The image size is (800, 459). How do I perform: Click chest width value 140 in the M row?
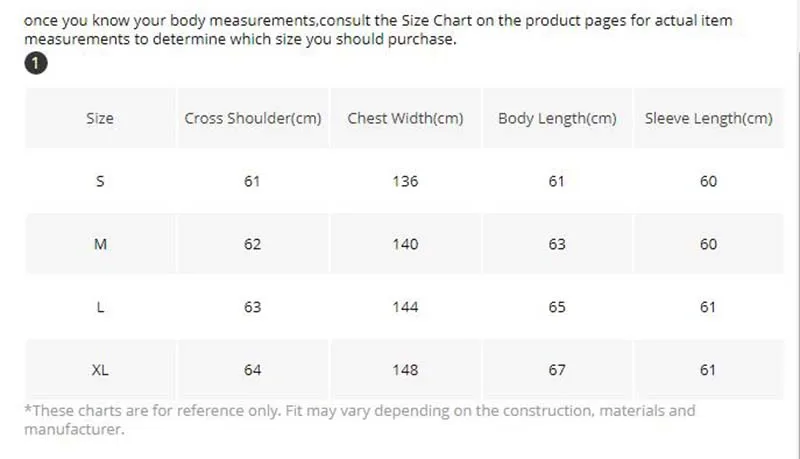click(x=405, y=244)
